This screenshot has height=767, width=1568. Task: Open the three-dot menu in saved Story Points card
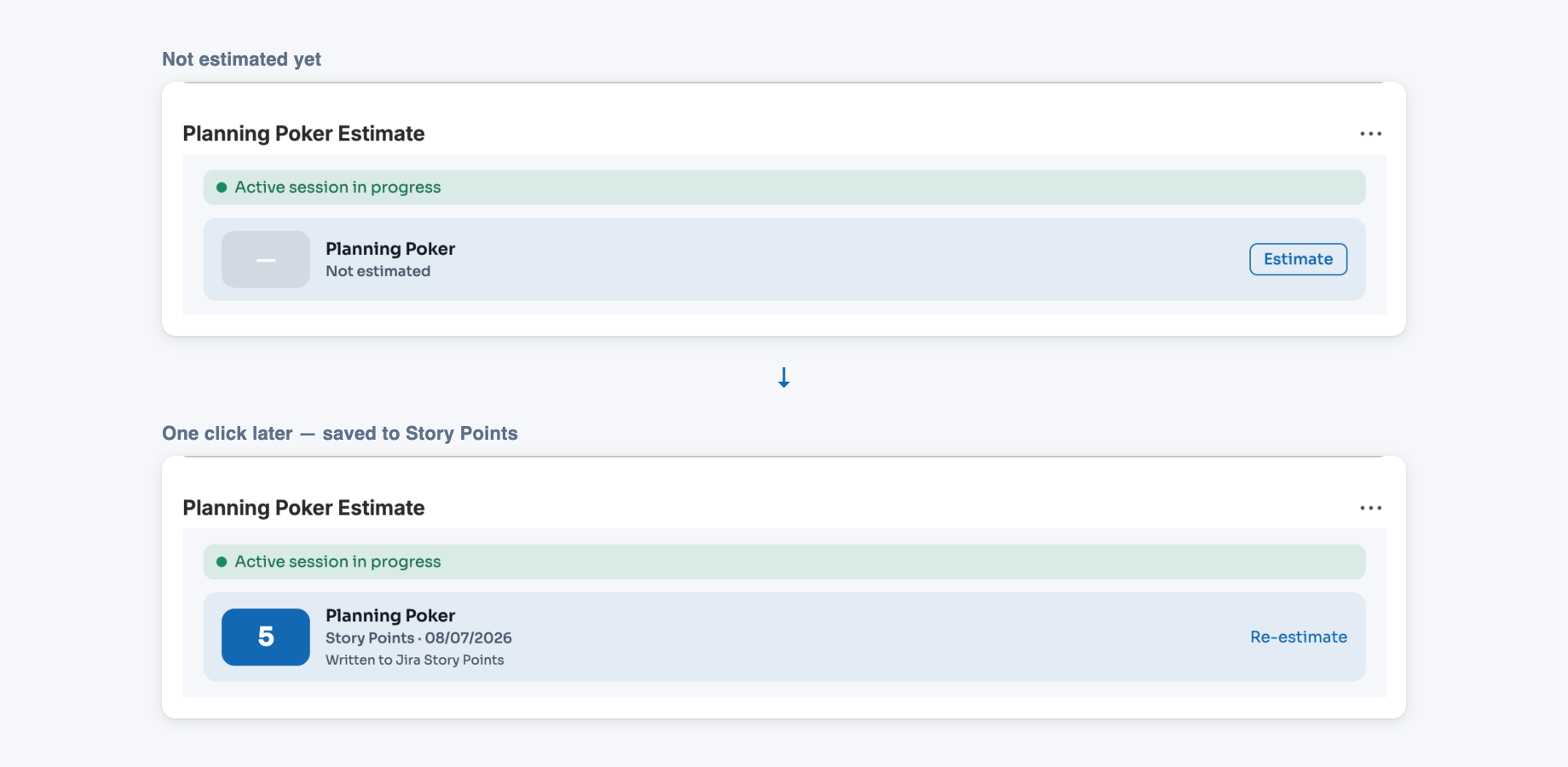coord(1370,508)
